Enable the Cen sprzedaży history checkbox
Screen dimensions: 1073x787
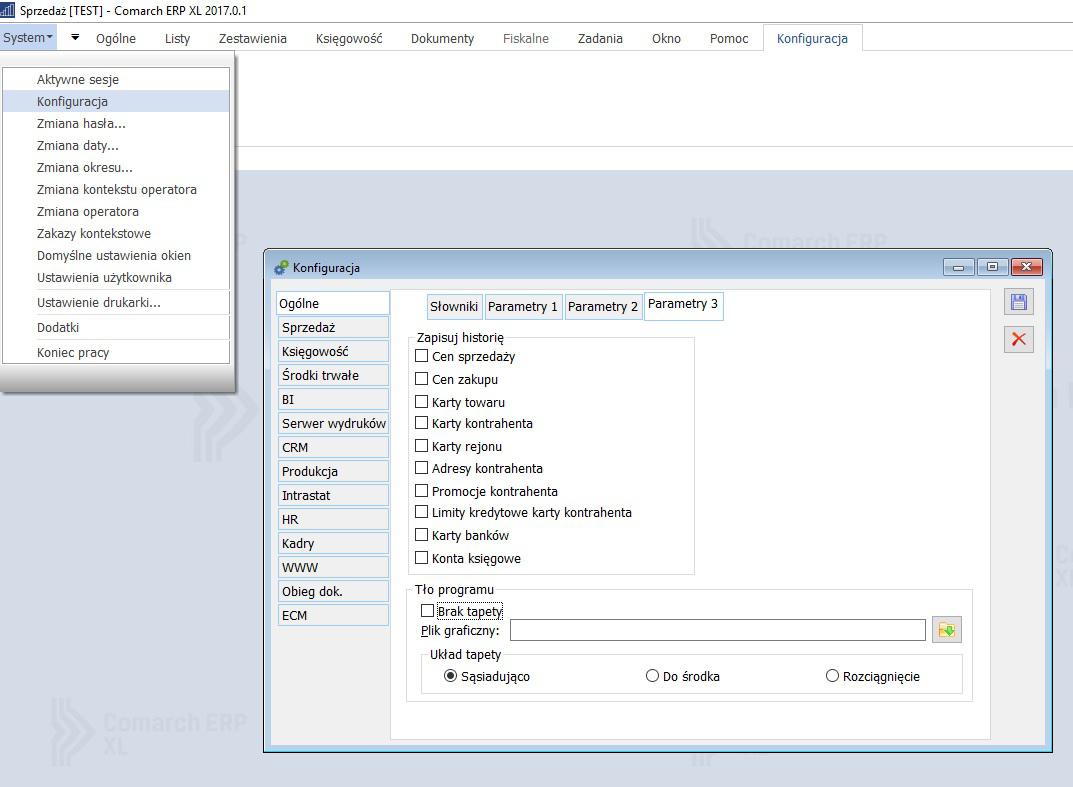(422, 356)
